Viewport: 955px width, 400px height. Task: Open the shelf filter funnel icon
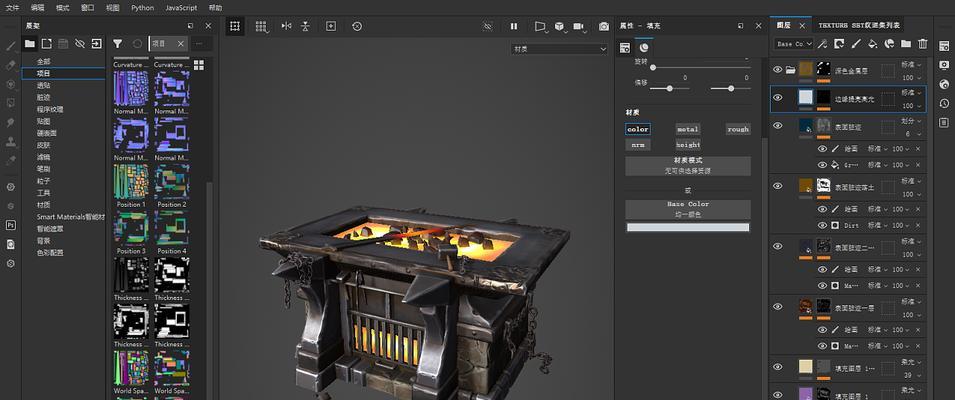(x=118, y=44)
